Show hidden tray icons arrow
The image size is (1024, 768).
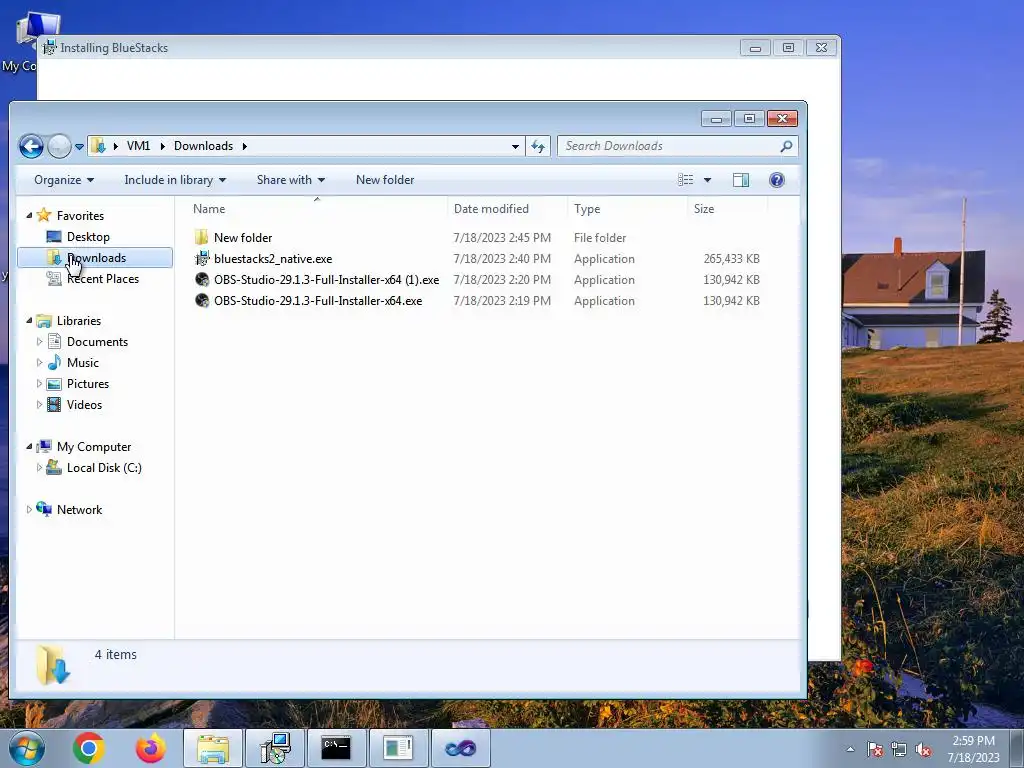[850, 749]
